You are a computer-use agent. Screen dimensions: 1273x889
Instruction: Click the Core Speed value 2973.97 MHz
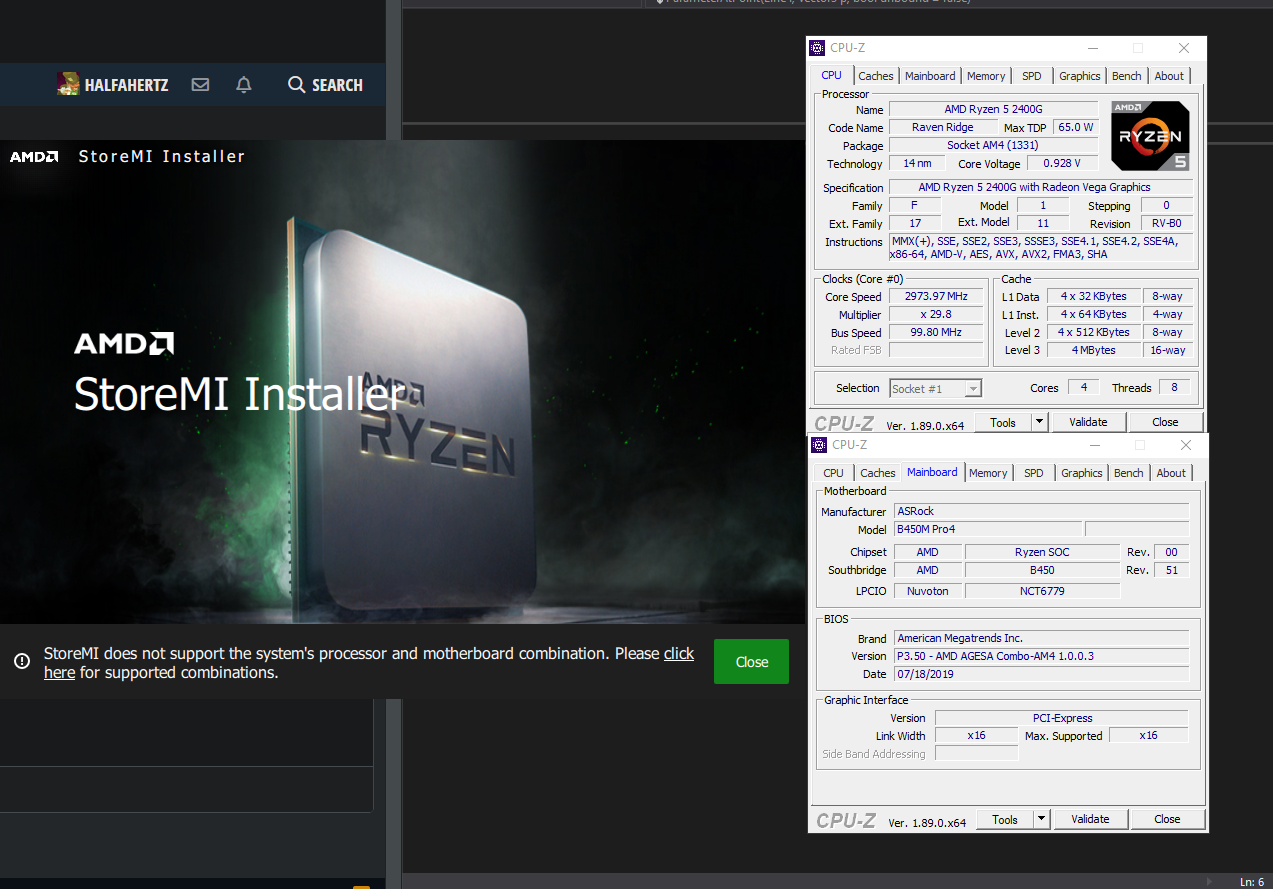[x=936, y=297]
